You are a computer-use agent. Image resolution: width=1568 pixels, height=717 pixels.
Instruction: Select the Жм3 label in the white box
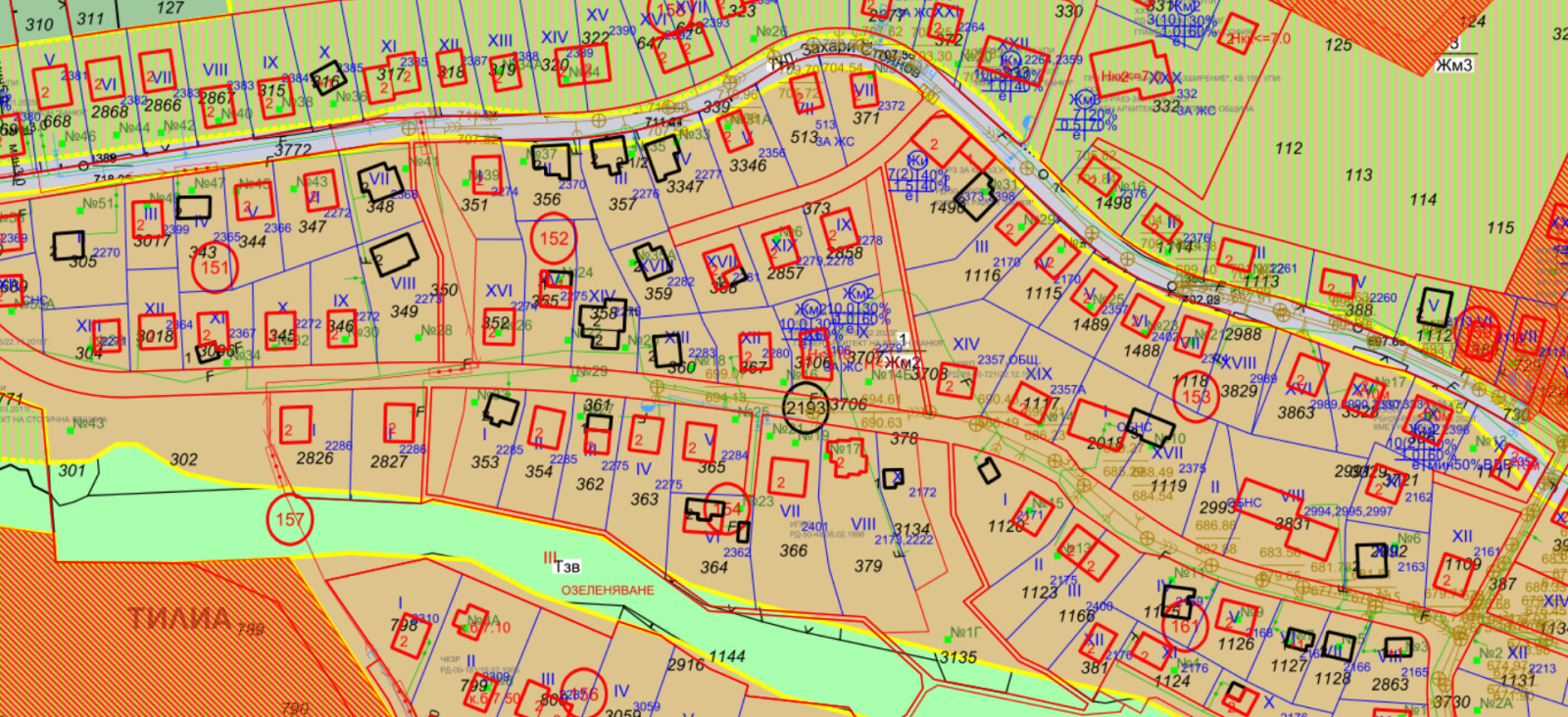tap(1454, 65)
